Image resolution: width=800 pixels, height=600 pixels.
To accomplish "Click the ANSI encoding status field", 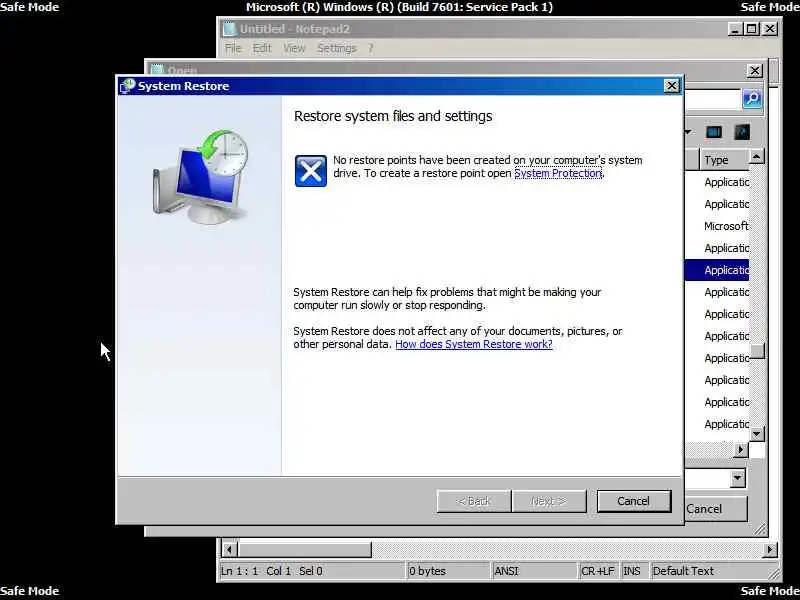I will 535,571.
